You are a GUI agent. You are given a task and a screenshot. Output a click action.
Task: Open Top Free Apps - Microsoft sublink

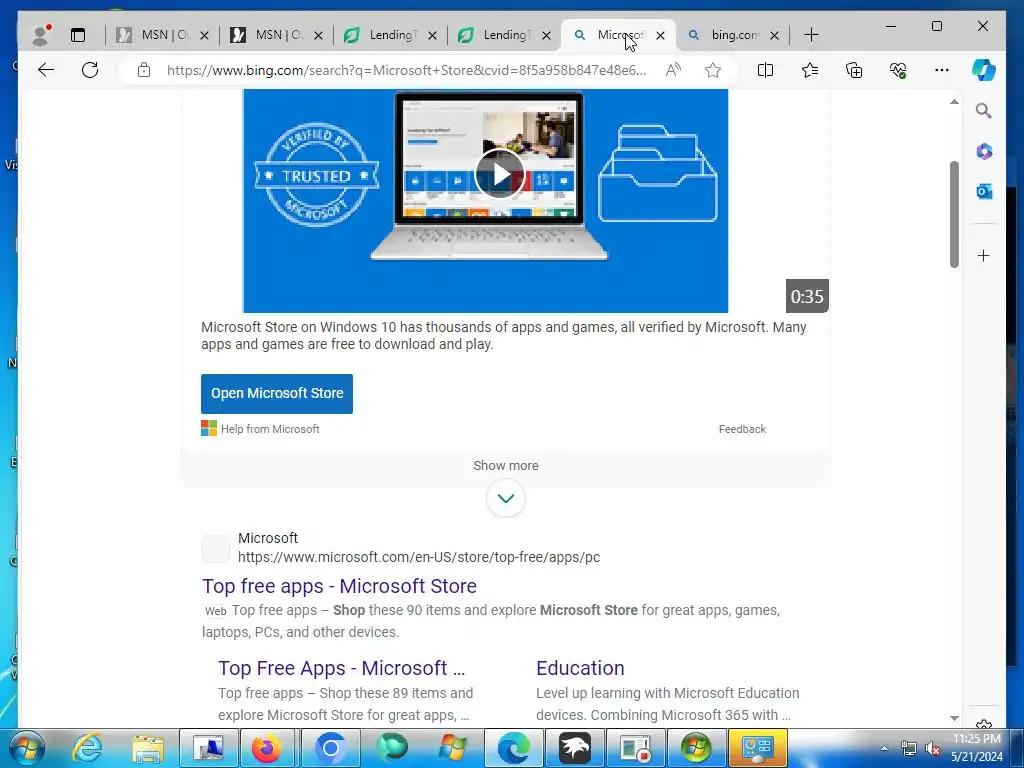pos(342,668)
